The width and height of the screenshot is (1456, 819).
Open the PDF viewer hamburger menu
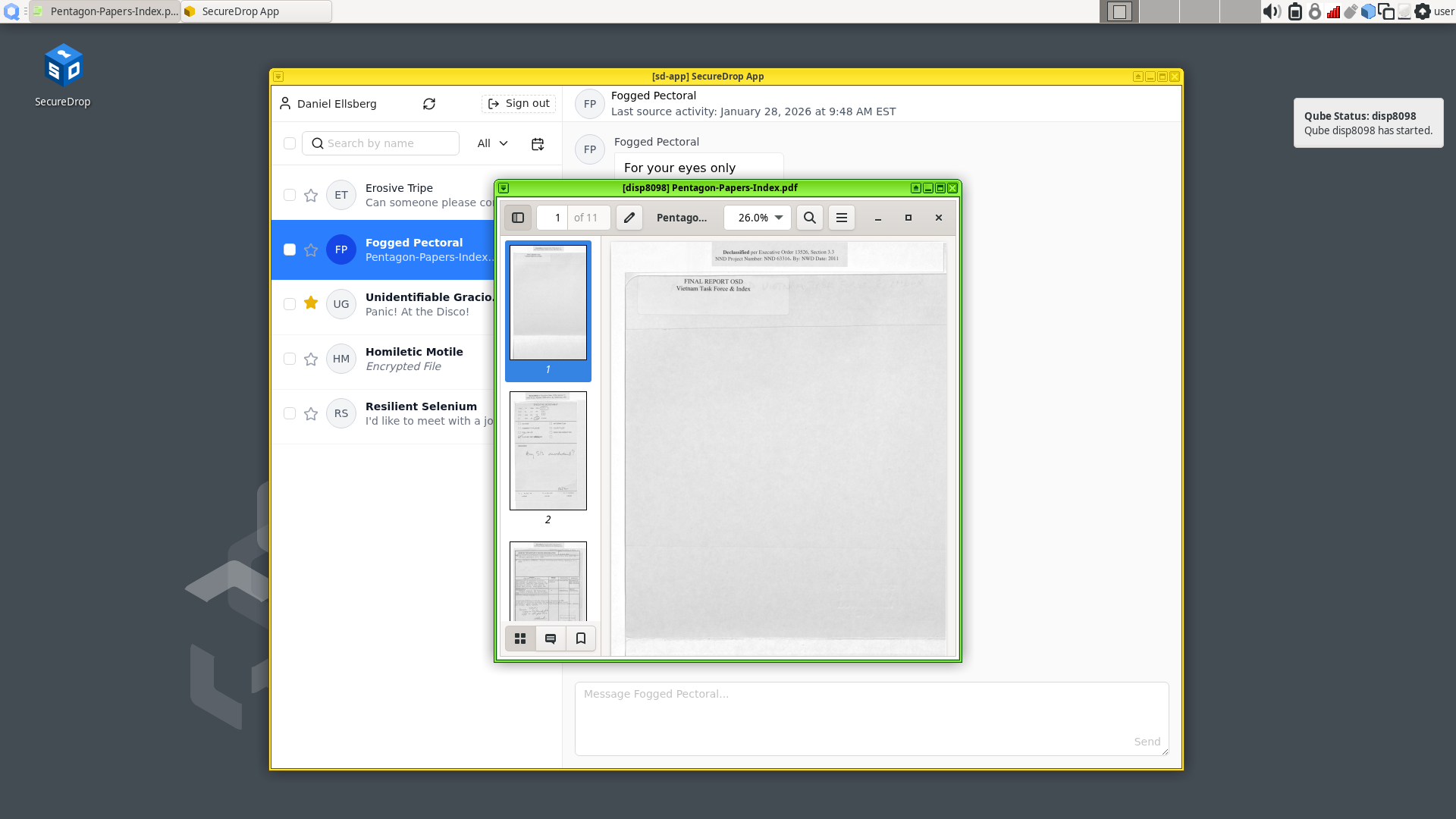(841, 218)
